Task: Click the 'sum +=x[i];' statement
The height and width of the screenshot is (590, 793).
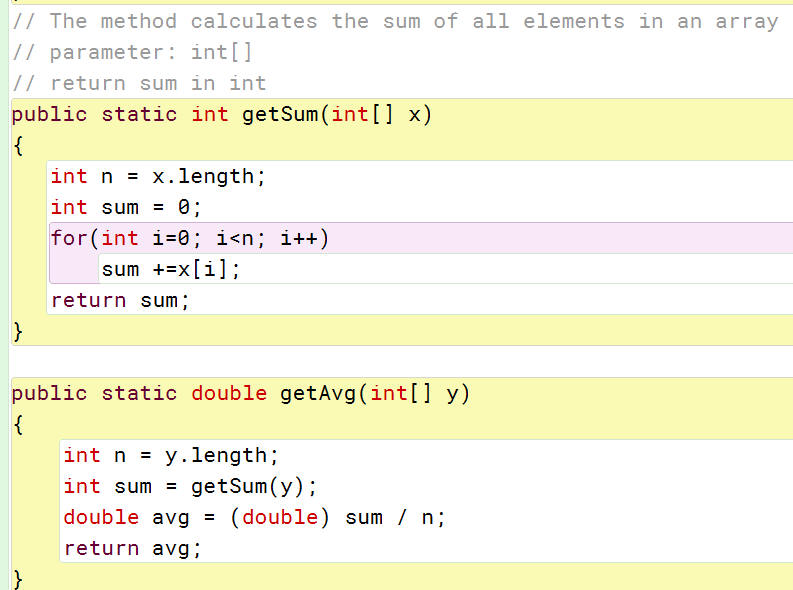Action: coord(171,269)
